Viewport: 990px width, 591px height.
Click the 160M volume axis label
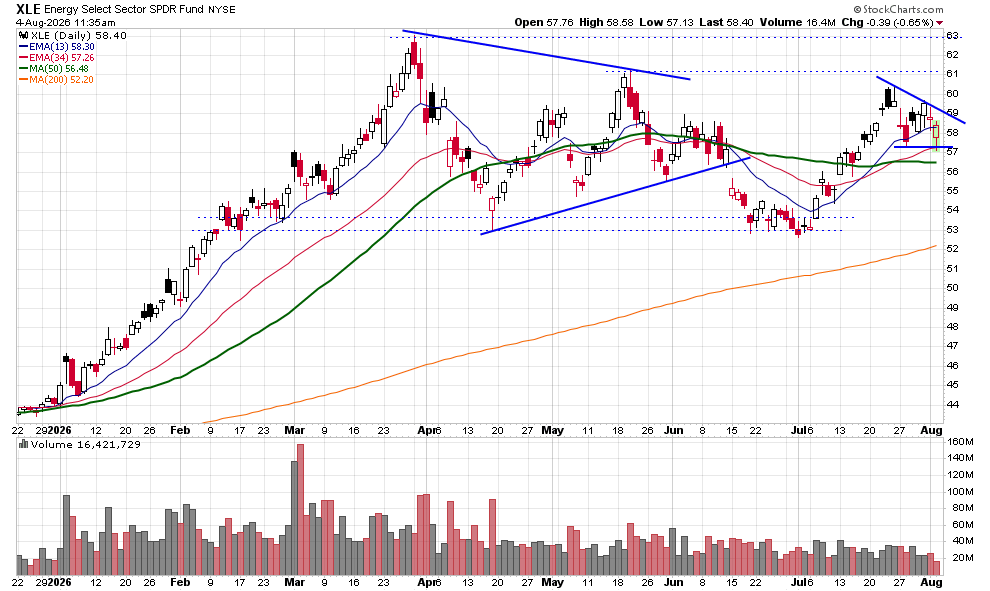point(960,441)
